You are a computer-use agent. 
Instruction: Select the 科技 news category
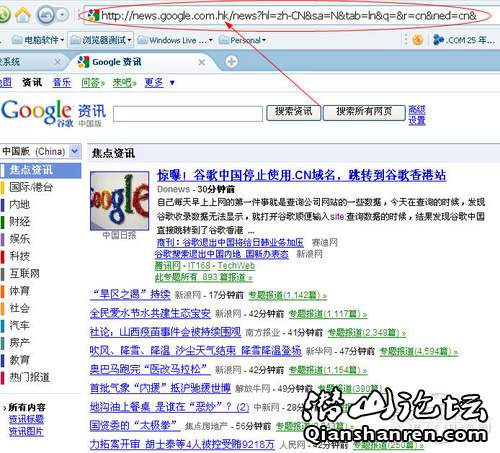[x=19, y=256]
